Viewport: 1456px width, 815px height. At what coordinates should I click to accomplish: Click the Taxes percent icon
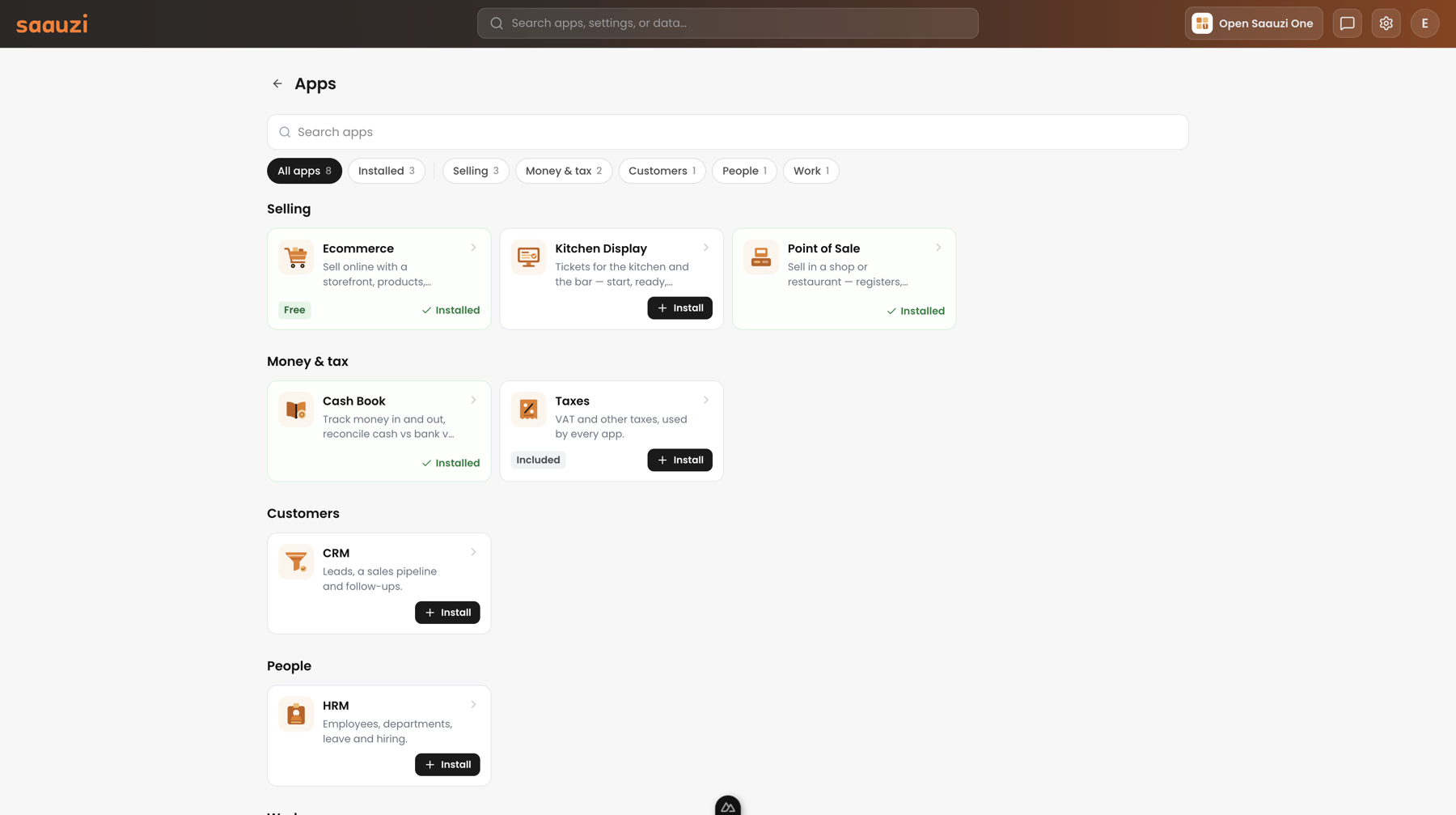coord(528,410)
